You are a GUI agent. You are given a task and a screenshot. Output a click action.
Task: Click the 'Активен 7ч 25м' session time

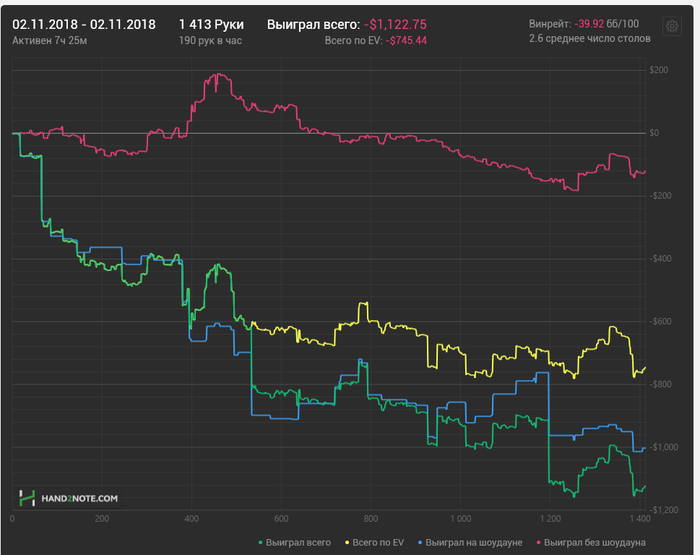(x=50, y=41)
